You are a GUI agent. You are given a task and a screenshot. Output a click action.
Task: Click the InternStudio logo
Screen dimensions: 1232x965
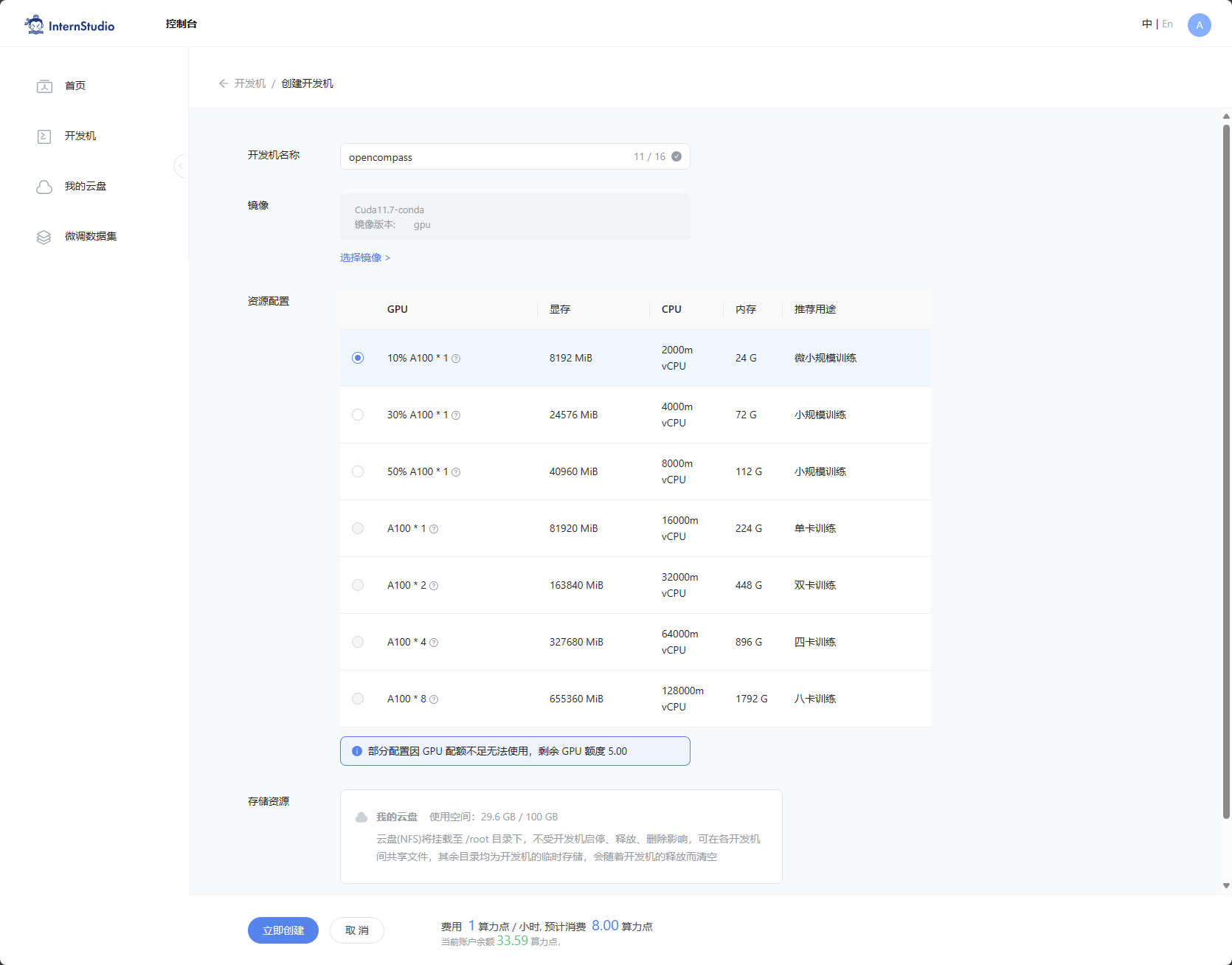(x=70, y=25)
